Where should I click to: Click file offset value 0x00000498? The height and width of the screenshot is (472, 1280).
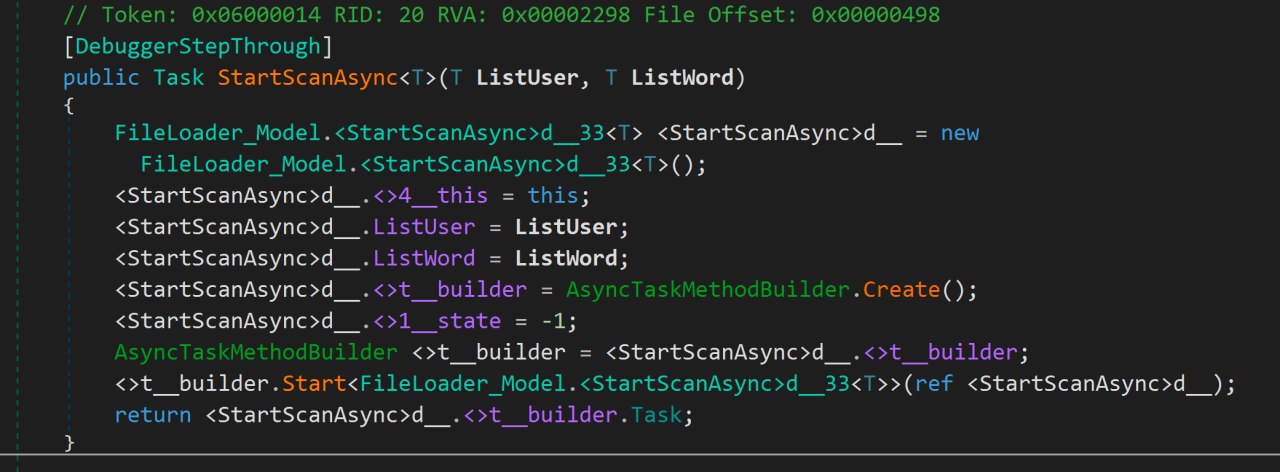click(x=874, y=16)
